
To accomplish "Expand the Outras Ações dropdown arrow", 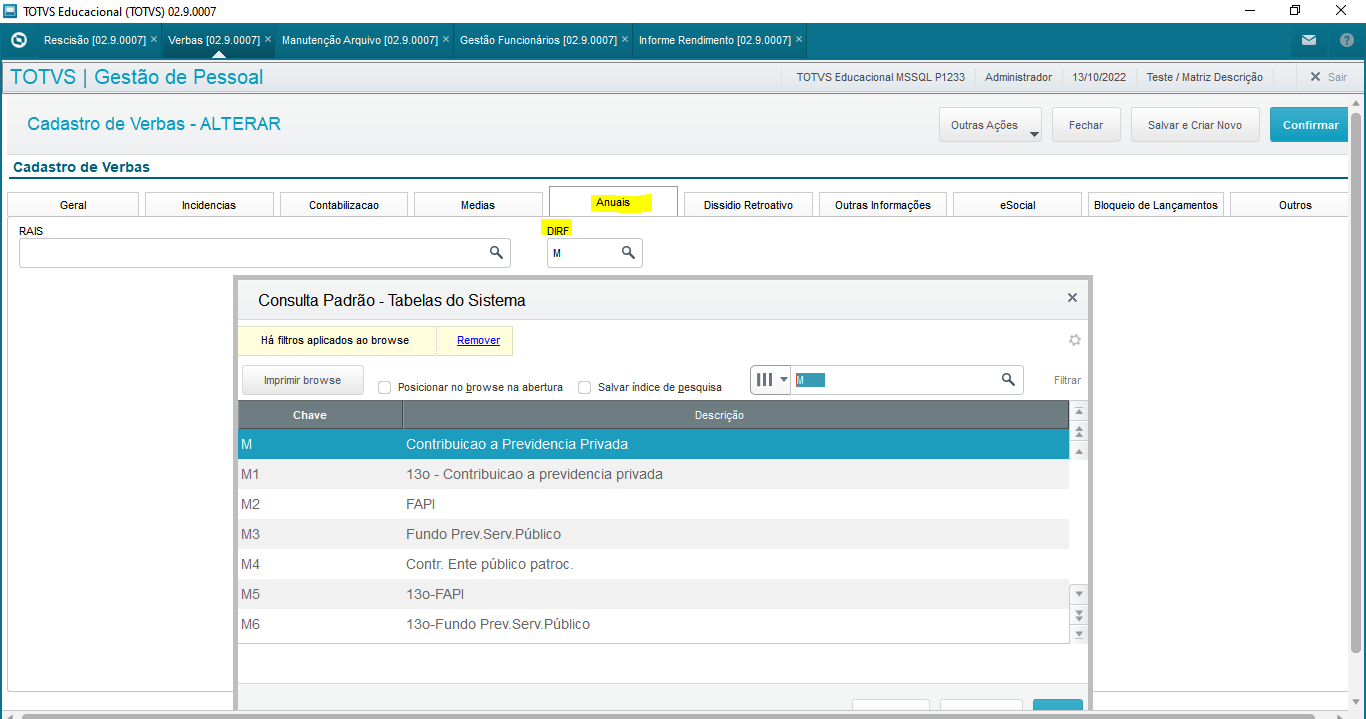I will tap(1034, 133).
